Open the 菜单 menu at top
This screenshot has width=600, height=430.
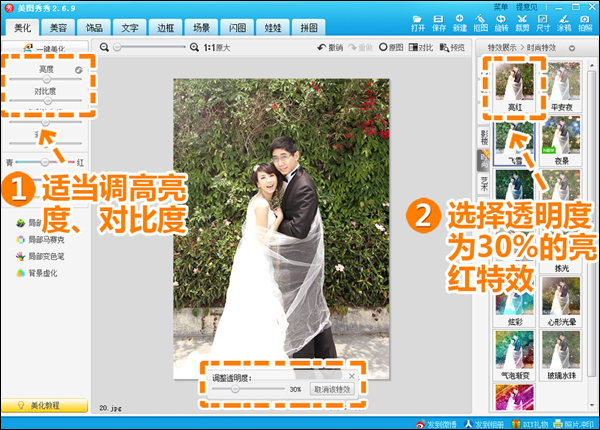[501, 7]
